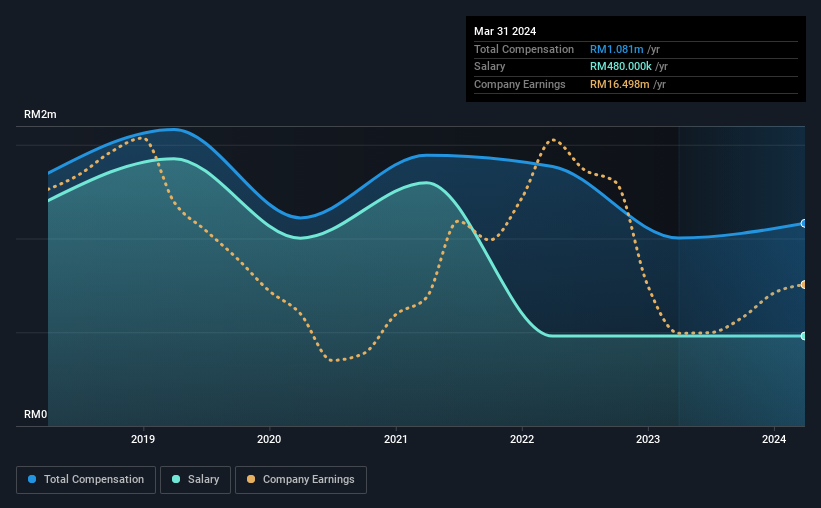This screenshot has height=508, width=821.
Task: Click the orange Company Earnings legend dot
Action: pos(251,479)
